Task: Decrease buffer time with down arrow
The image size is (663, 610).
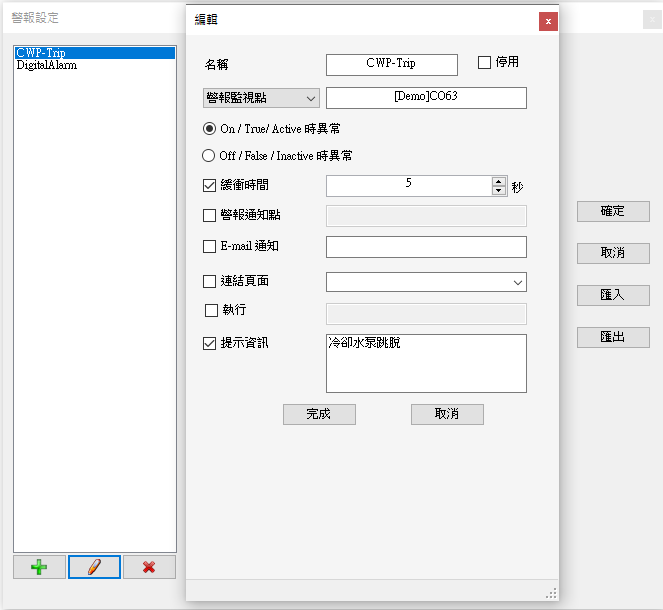Action: click(x=499, y=190)
